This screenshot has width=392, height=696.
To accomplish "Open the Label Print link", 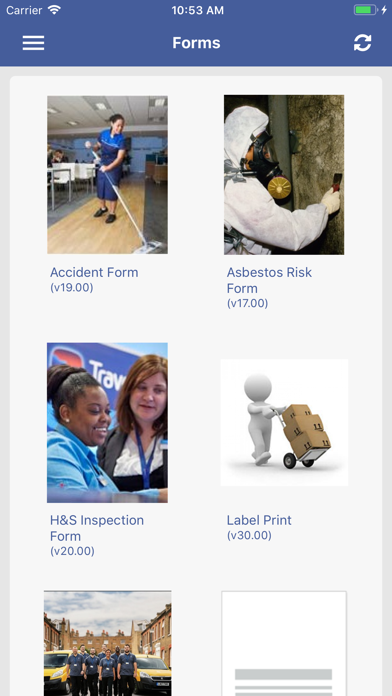I will coord(259,520).
